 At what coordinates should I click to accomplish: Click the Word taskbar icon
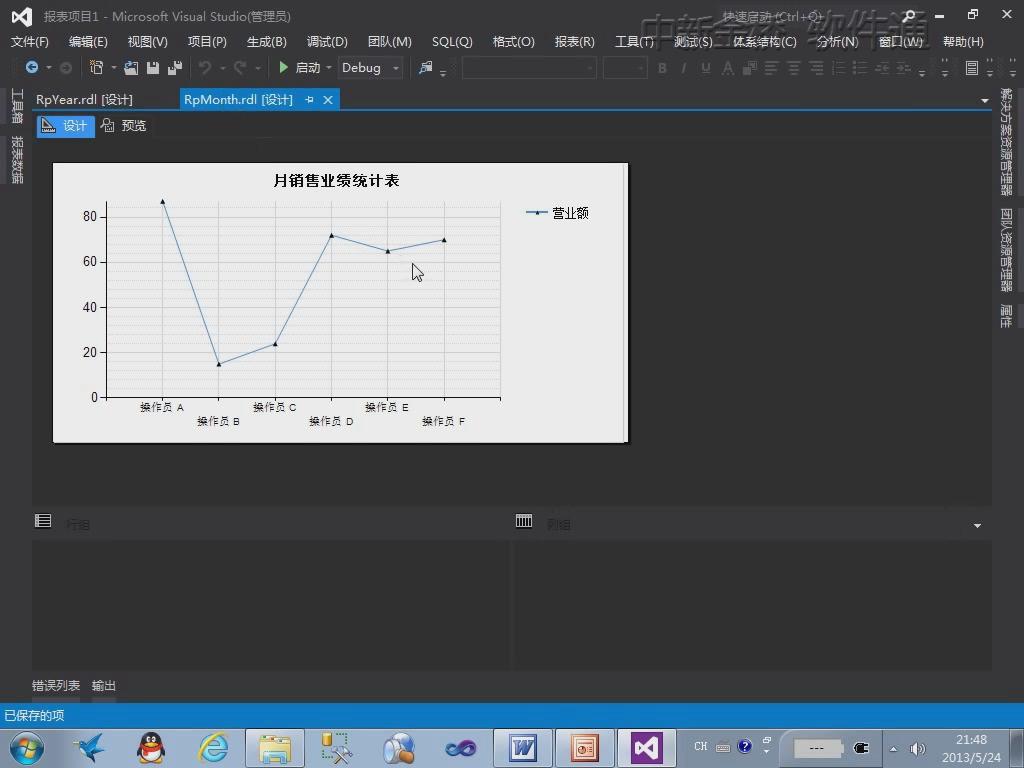(x=523, y=748)
